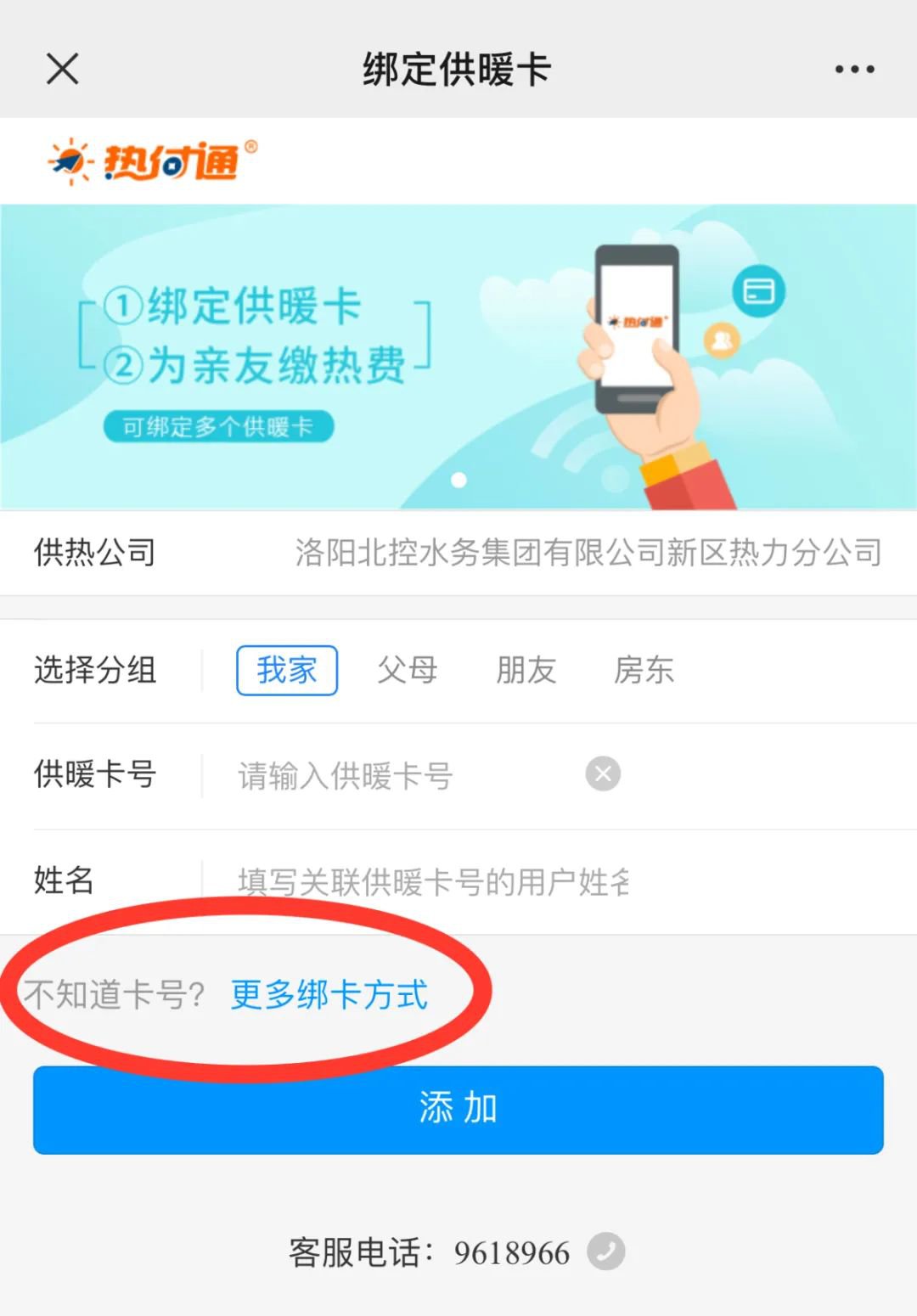Select the 父母 group option
The height and width of the screenshot is (1316, 917).
pos(408,670)
